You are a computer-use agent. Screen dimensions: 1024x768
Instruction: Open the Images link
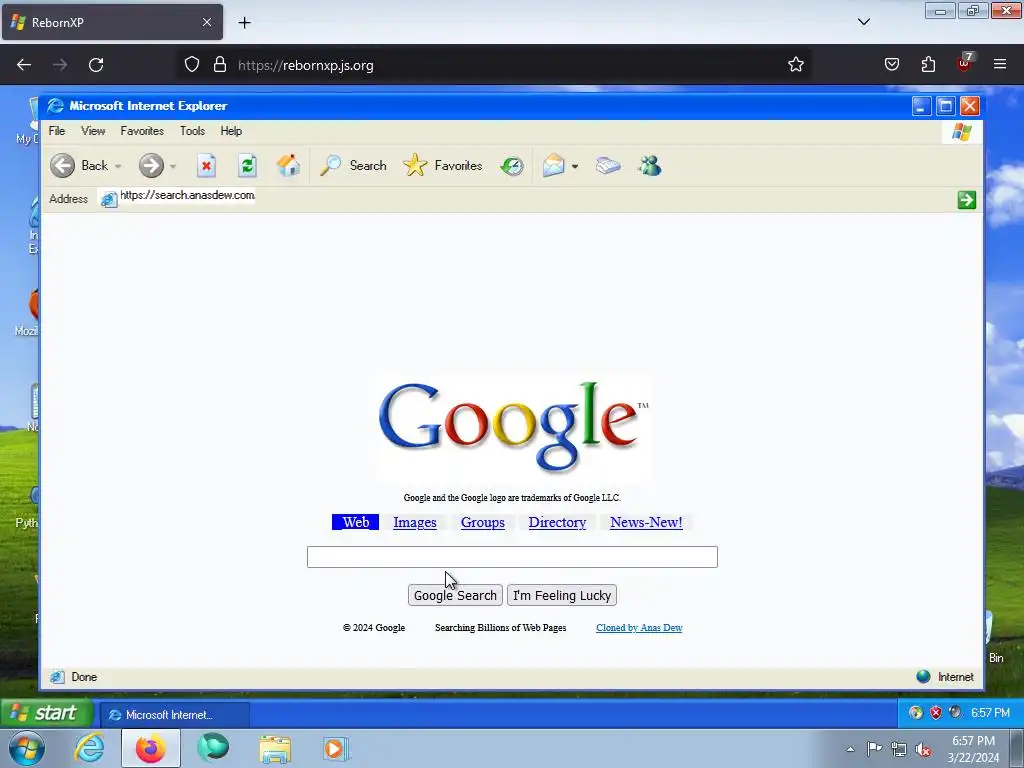tap(415, 522)
